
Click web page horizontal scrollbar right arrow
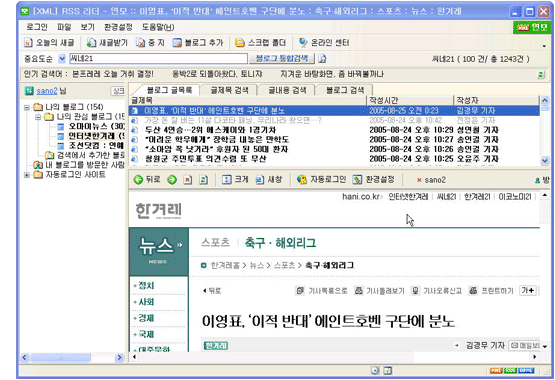point(534,357)
